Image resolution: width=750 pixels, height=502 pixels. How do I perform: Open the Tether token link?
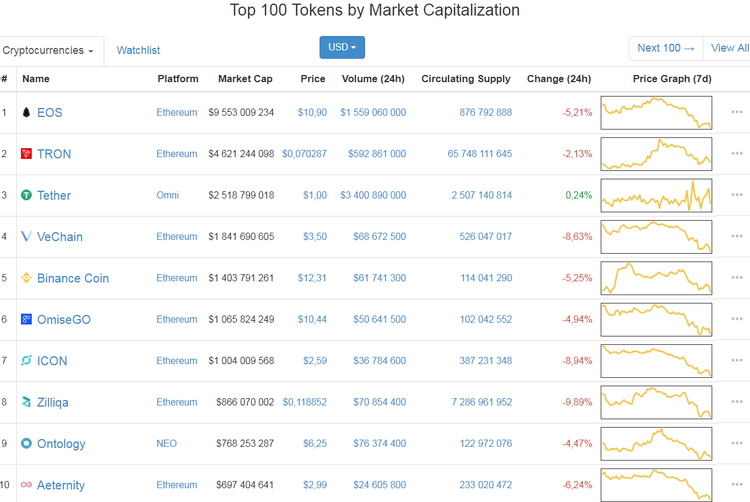tap(54, 196)
